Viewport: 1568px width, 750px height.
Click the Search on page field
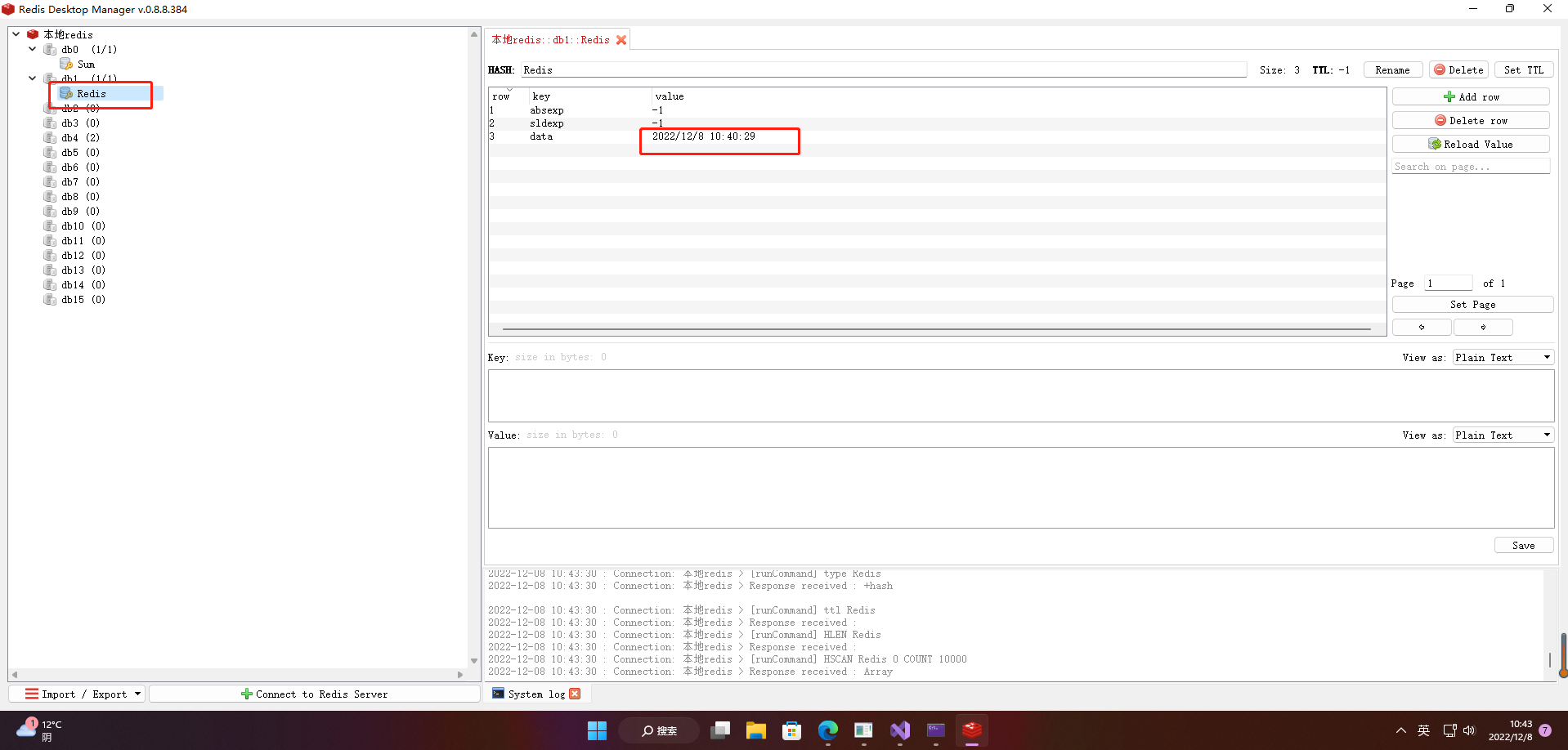click(x=1471, y=167)
